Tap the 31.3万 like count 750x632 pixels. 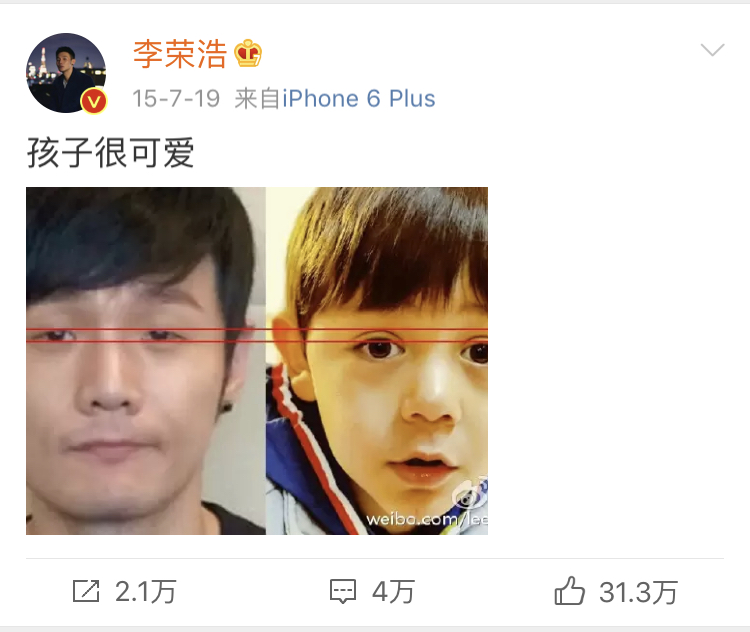638,592
